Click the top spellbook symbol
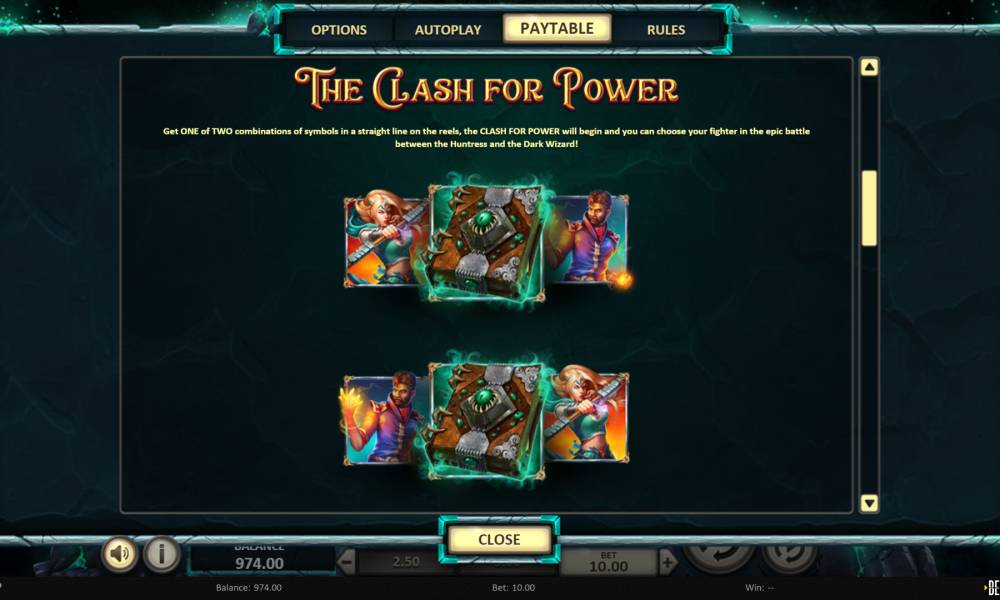The image size is (1000, 600). pos(487,242)
